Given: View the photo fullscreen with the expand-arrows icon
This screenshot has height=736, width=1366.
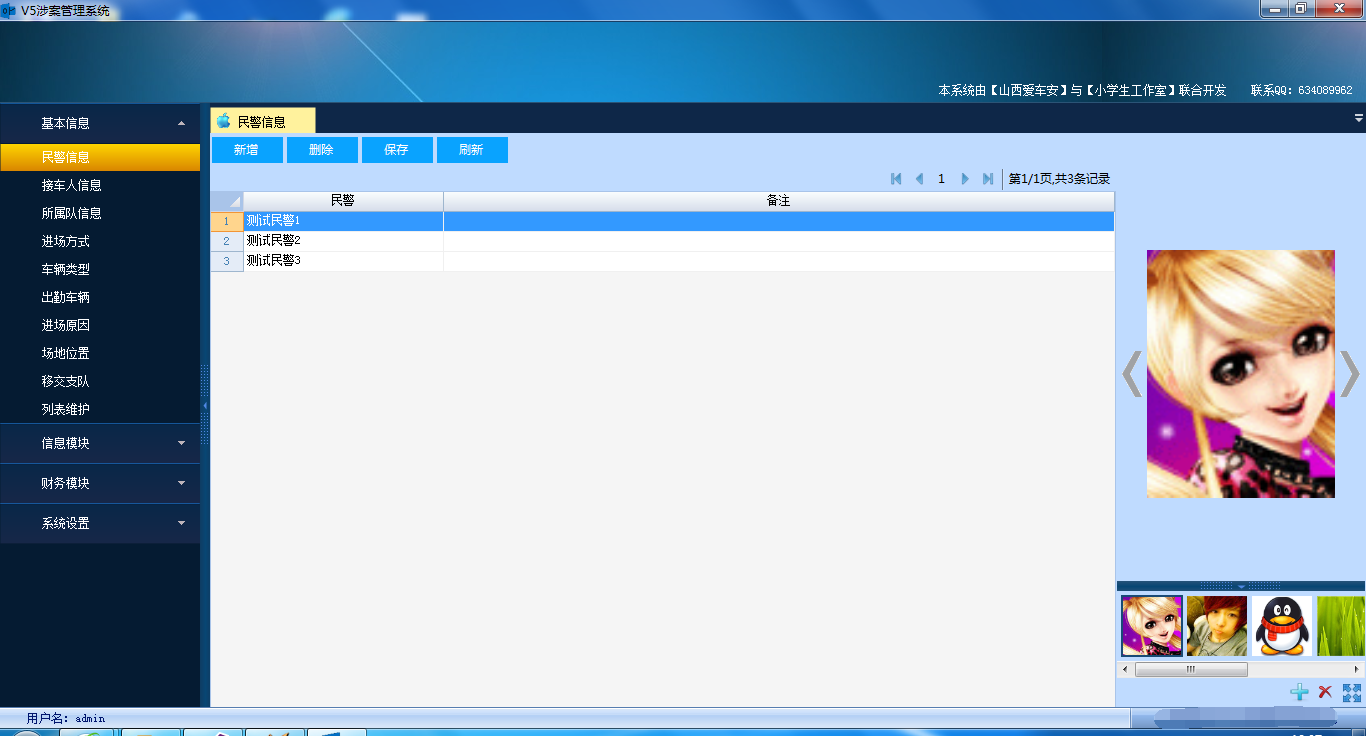Looking at the screenshot, I should (x=1352, y=692).
